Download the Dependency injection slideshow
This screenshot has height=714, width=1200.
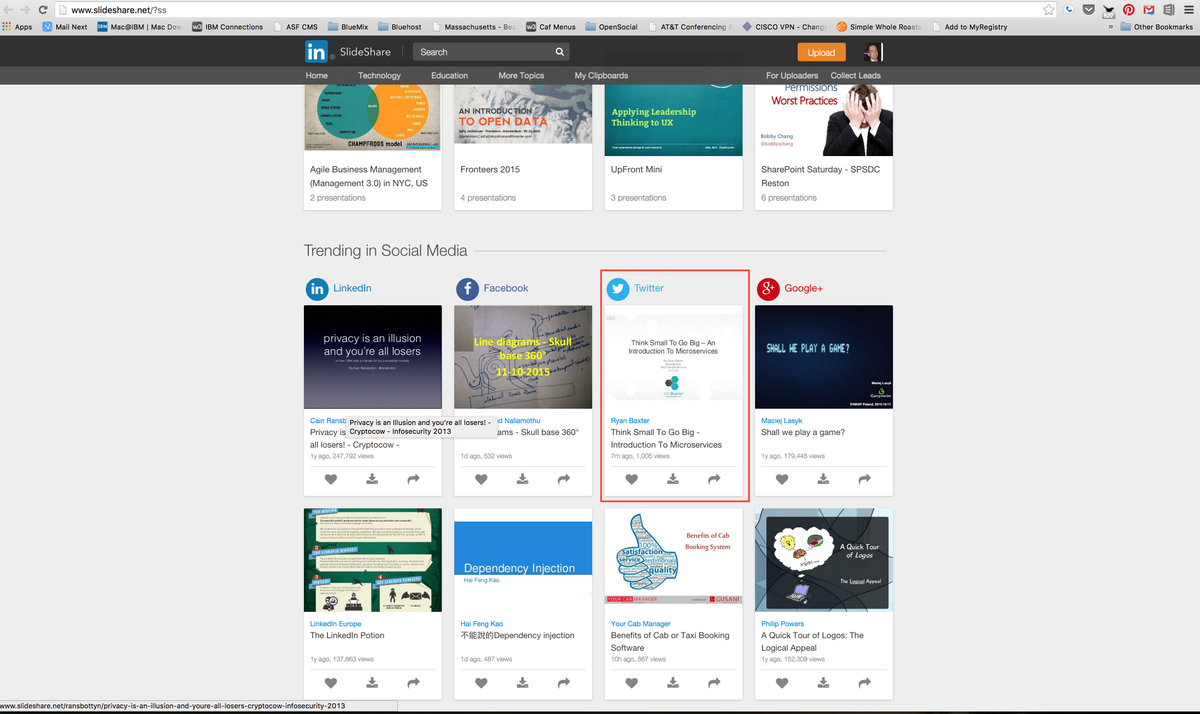click(x=522, y=683)
